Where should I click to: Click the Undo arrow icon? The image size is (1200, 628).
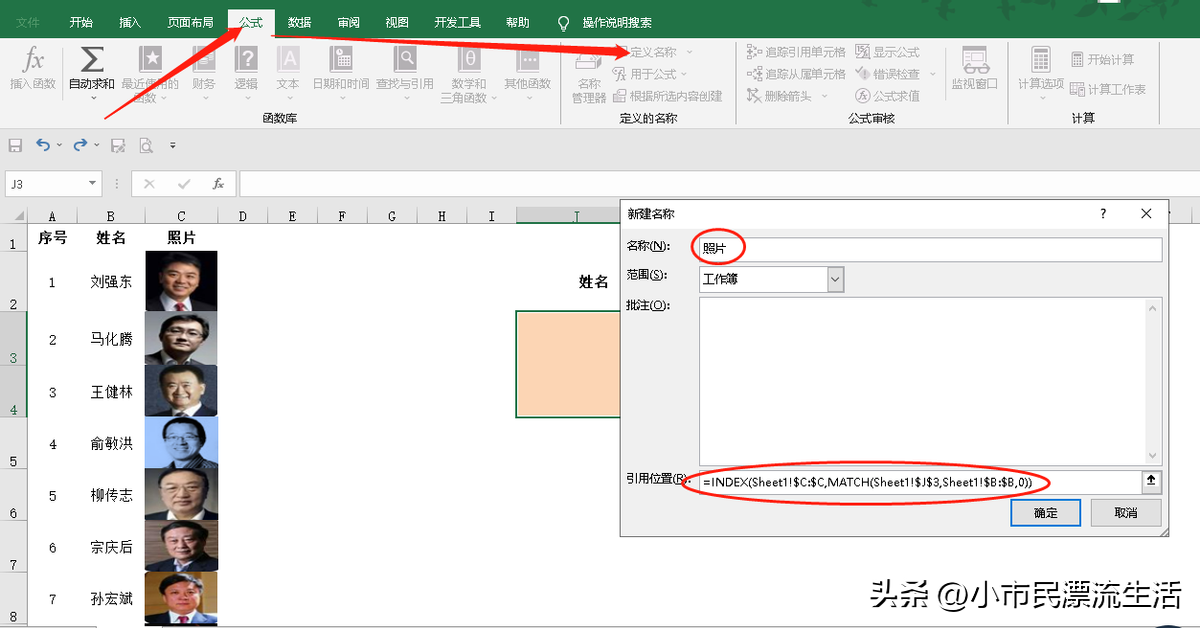pyautogui.click(x=43, y=146)
